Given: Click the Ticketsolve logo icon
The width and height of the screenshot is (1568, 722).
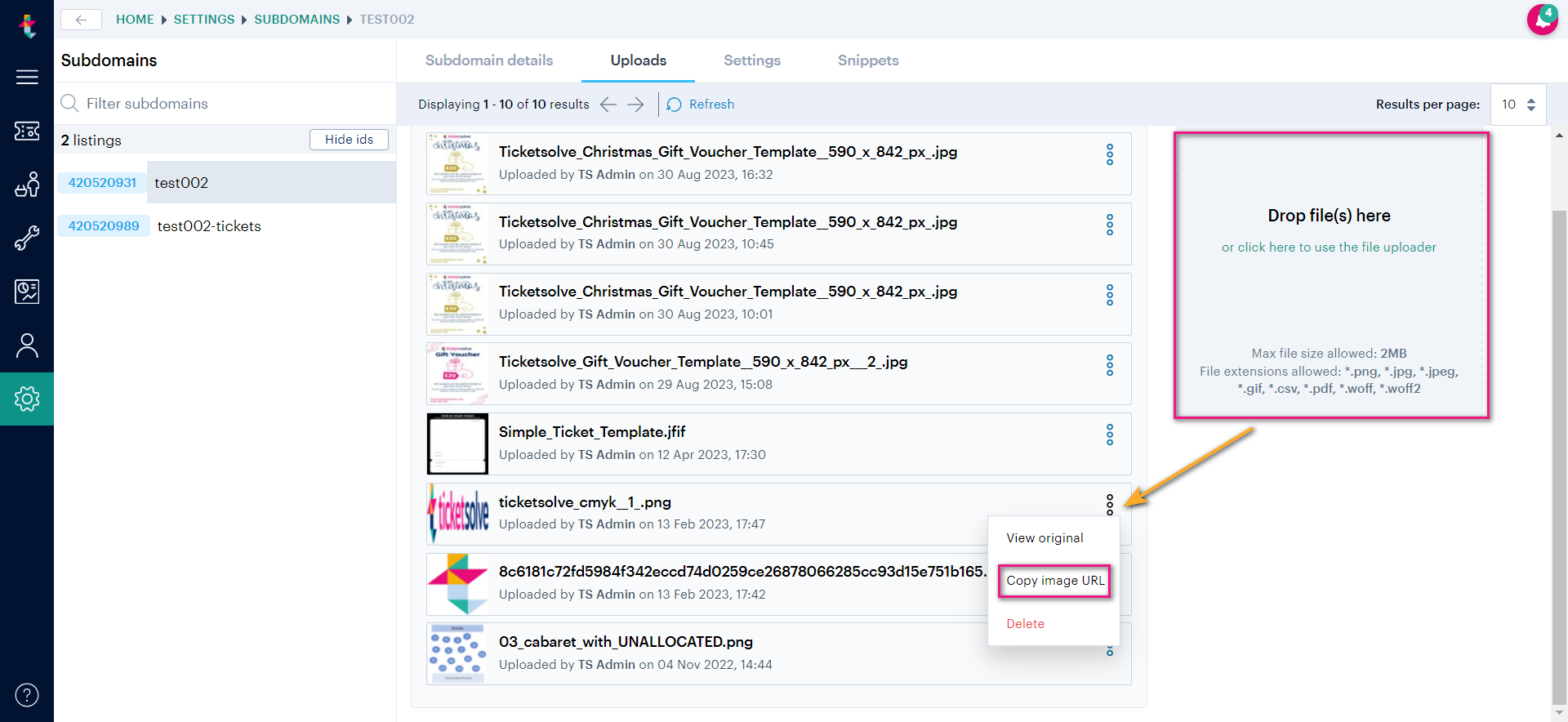Looking at the screenshot, I should [x=28, y=25].
